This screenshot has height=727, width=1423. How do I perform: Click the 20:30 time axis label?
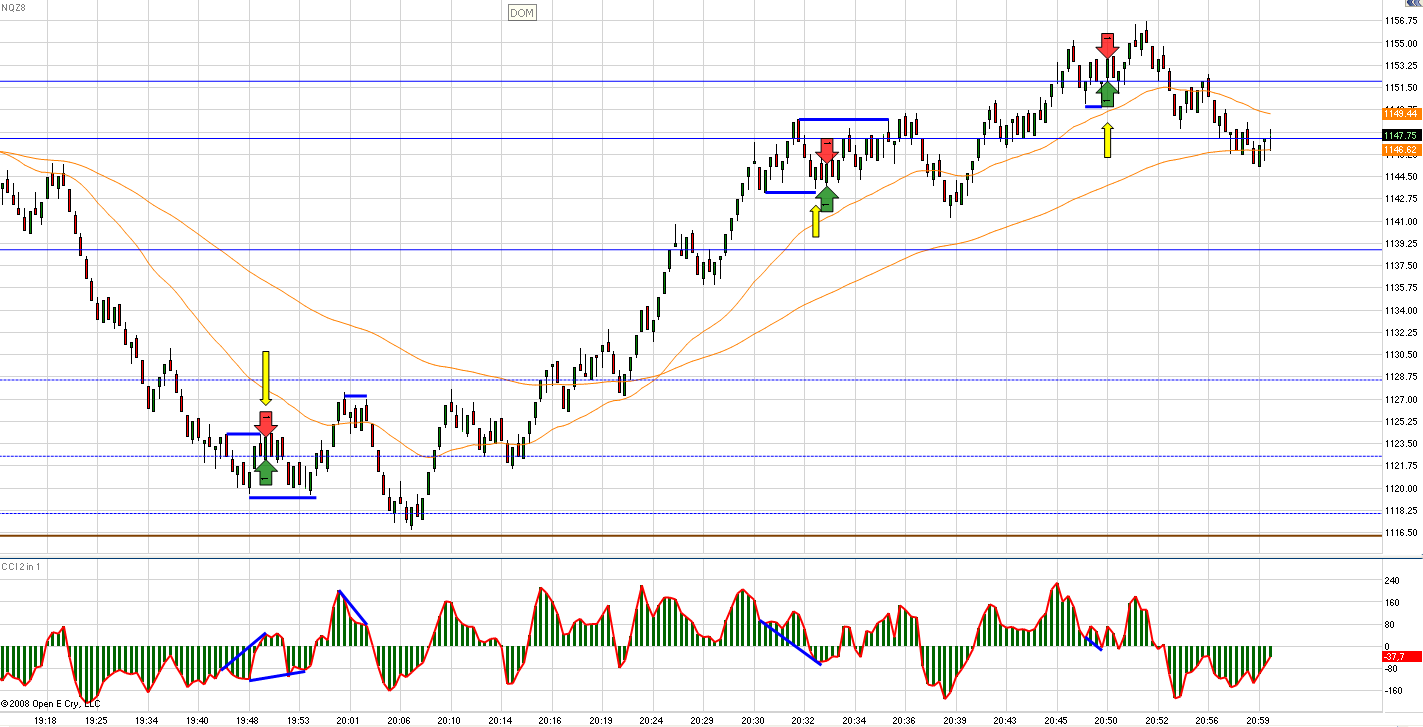pos(753,720)
